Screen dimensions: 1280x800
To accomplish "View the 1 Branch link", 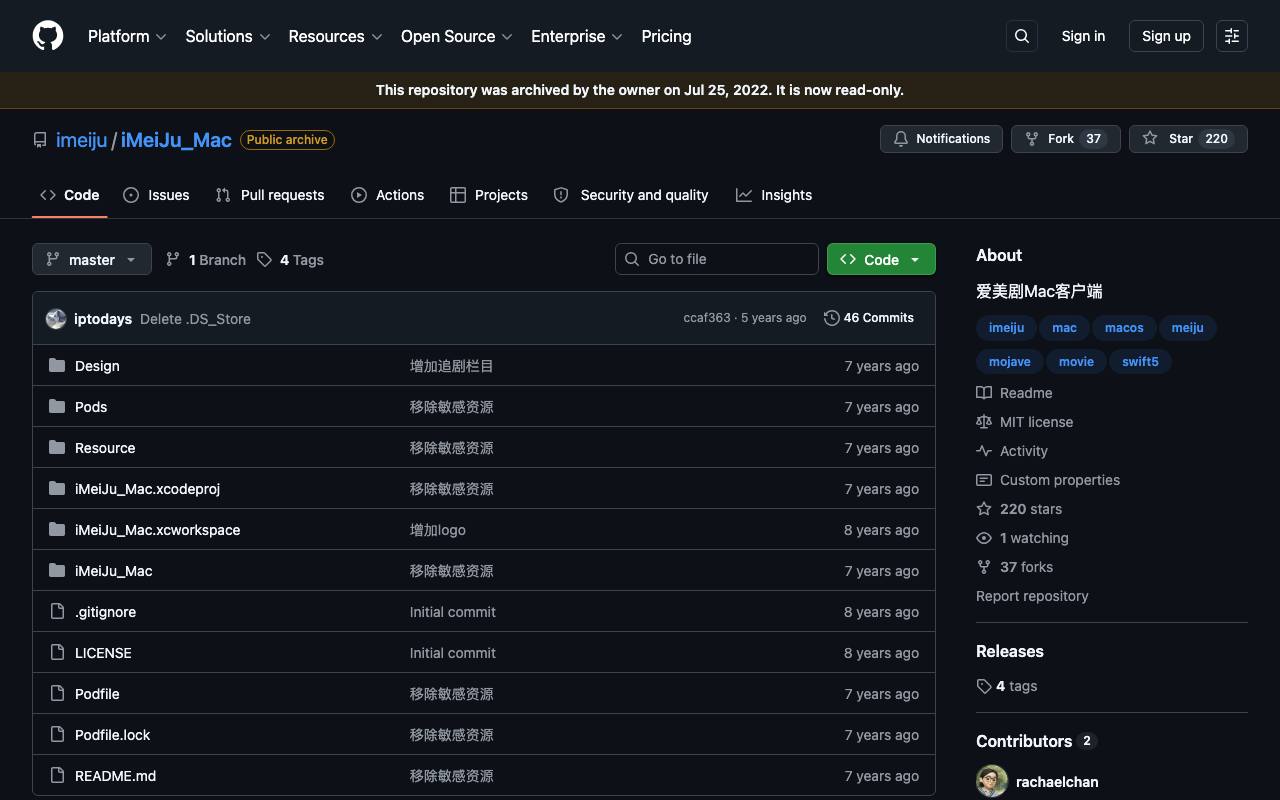I will [206, 260].
